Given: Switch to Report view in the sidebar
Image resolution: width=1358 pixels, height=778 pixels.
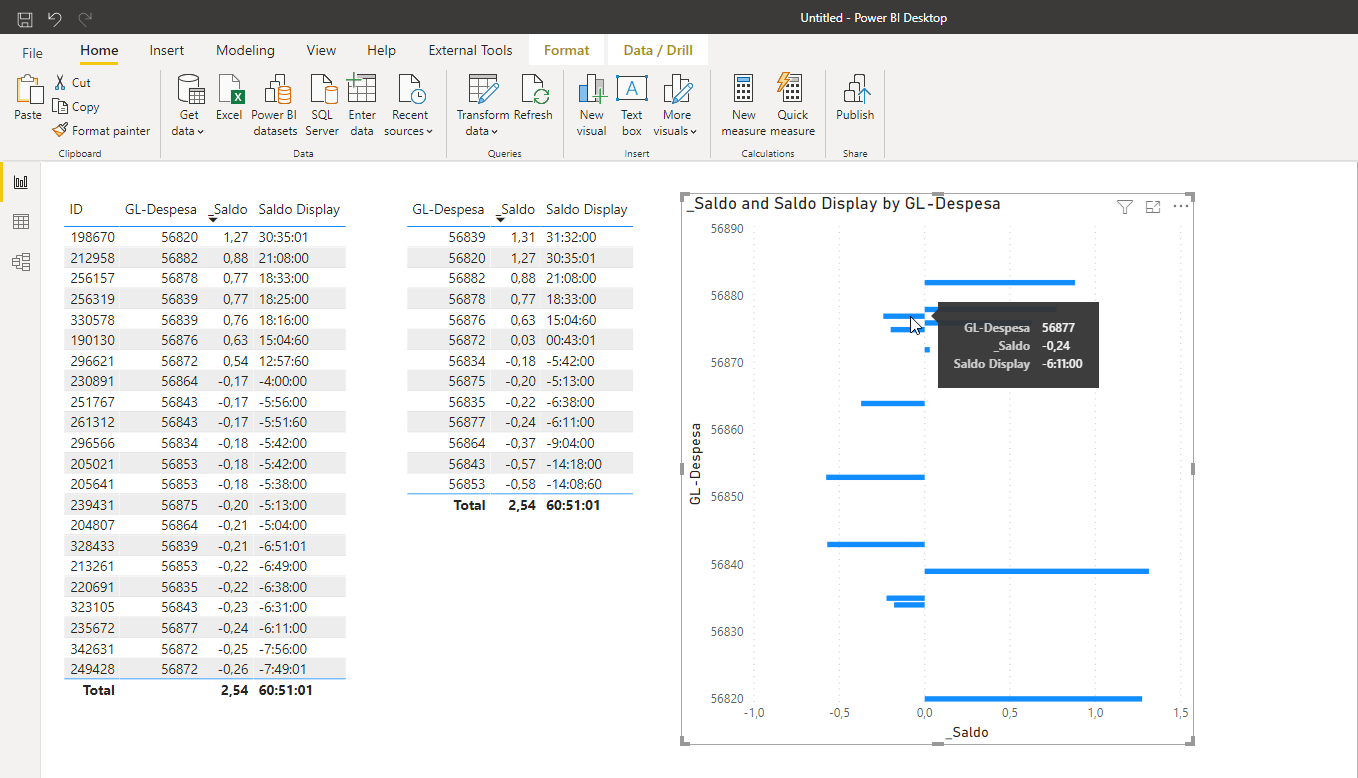Looking at the screenshot, I should coord(20,182).
